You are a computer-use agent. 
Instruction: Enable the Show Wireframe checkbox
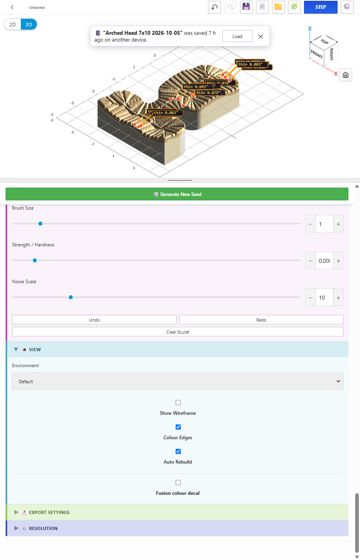tap(178, 403)
